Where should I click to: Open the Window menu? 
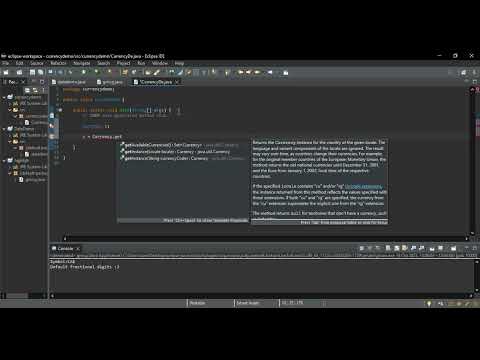[x=160, y=63]
